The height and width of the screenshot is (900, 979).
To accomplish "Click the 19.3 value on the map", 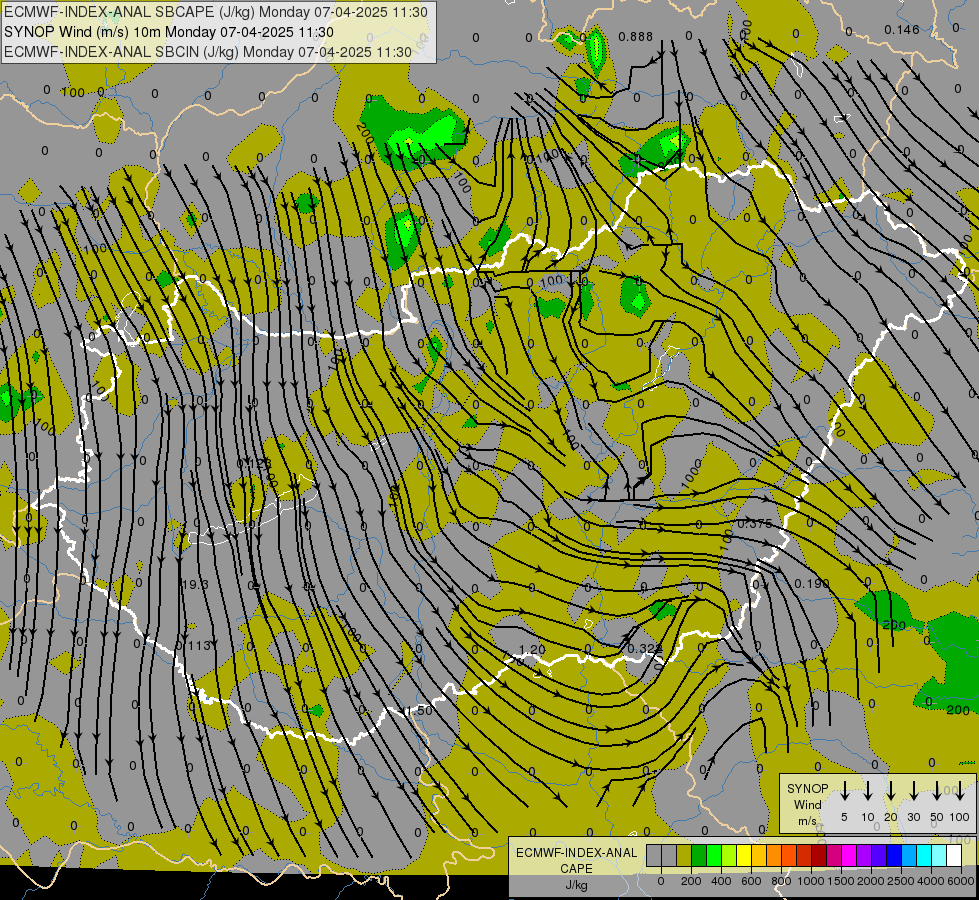I will 195,585.
